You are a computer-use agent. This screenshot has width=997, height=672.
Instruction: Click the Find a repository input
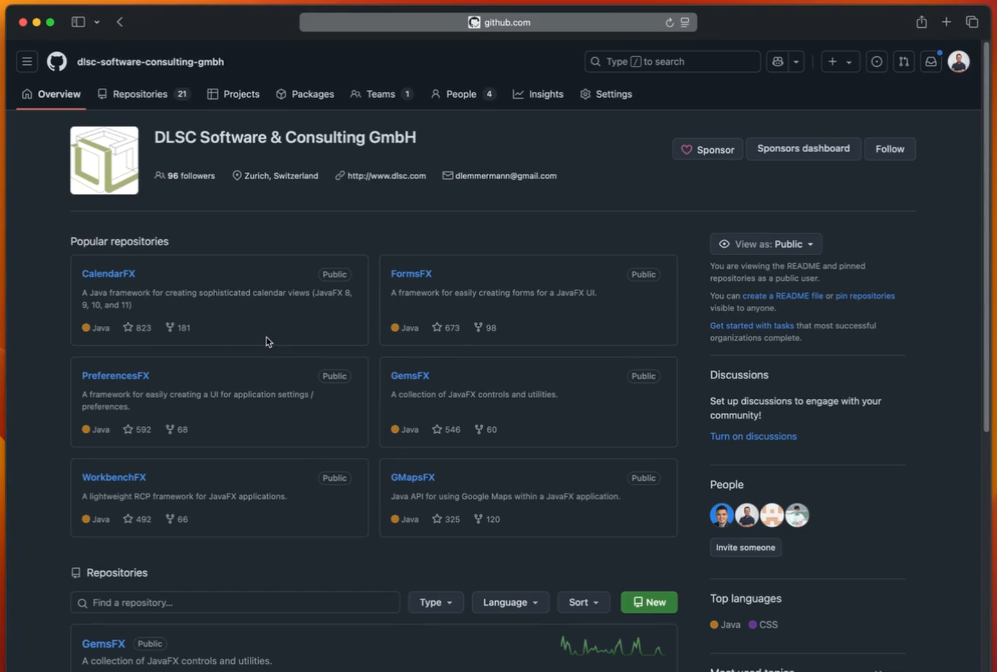tap(235, 603)
